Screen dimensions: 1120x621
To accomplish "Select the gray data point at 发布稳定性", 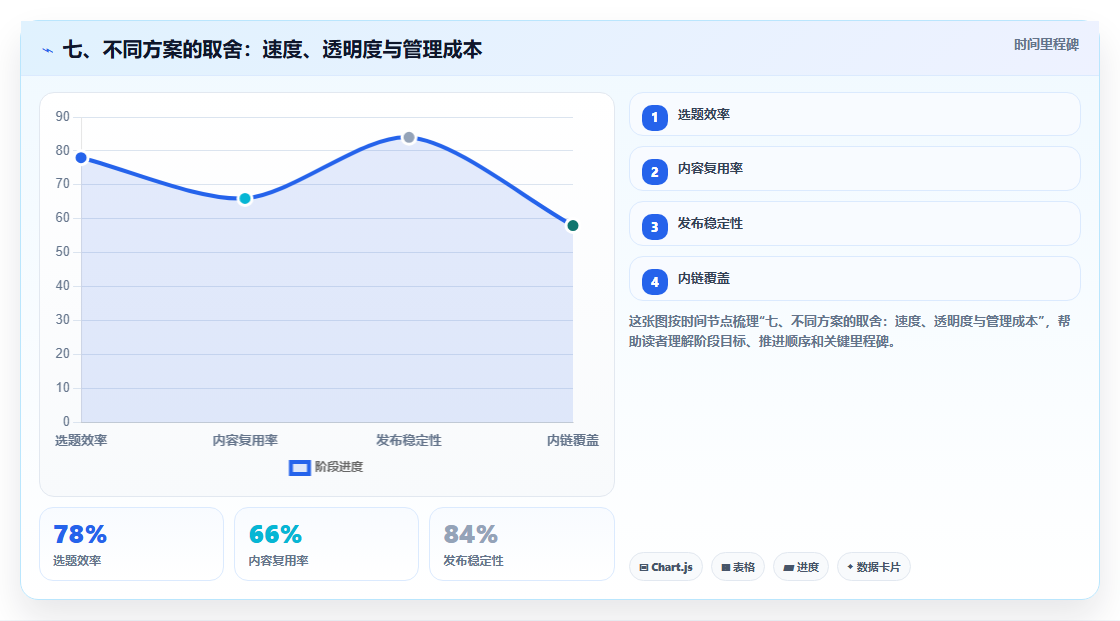I will coord(409,137).
